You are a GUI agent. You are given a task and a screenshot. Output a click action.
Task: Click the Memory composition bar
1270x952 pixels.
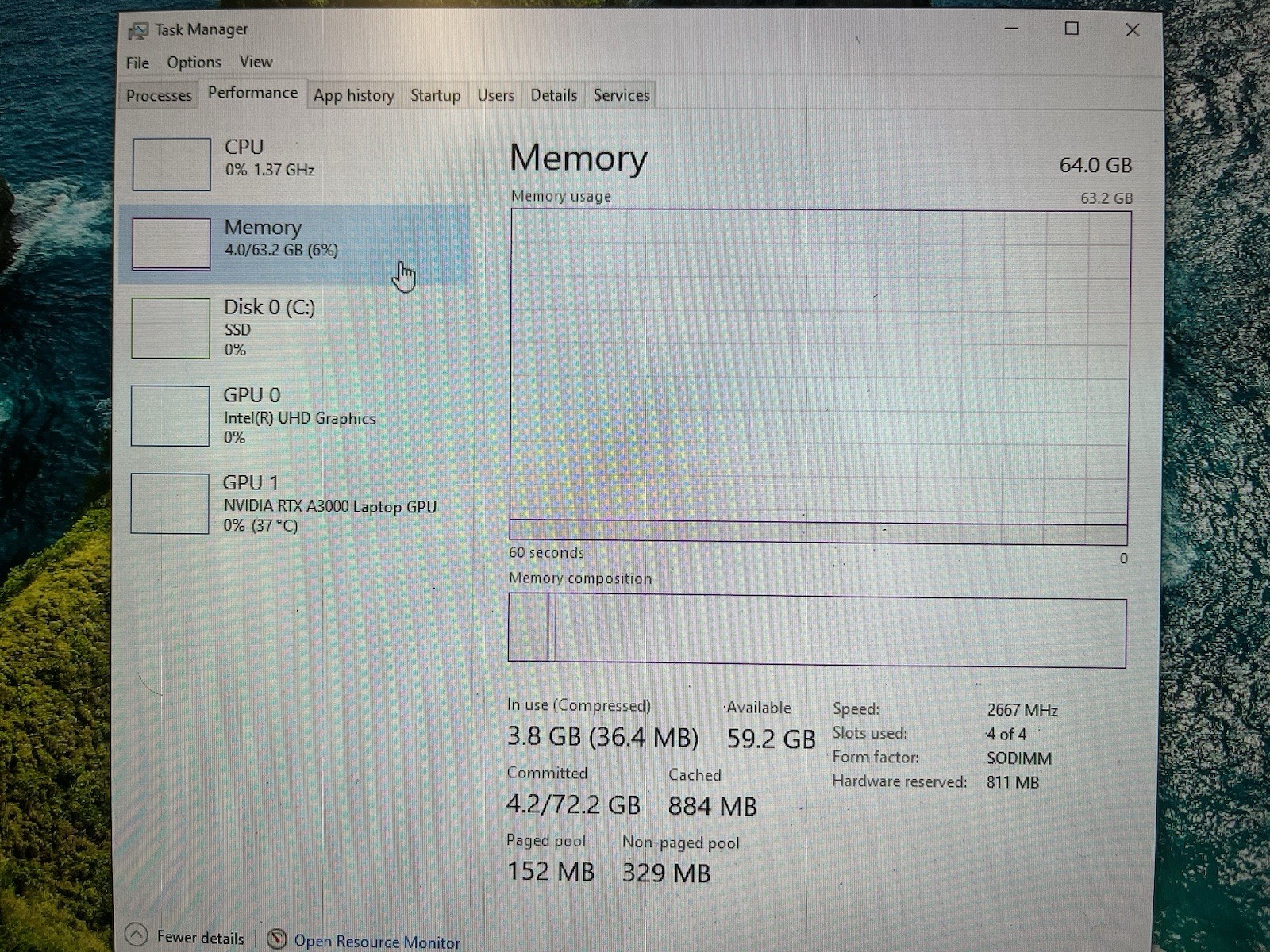click(818, 631)
